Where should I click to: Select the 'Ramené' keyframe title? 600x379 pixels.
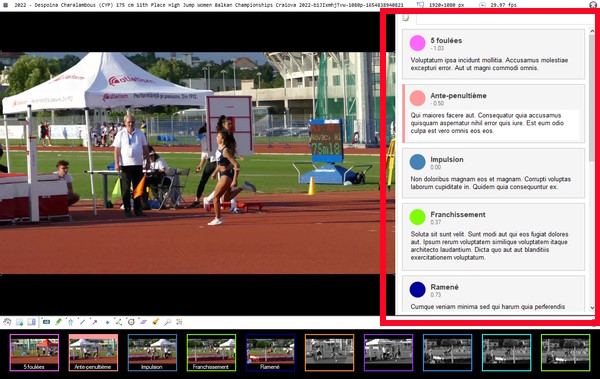tap(444, 287)
